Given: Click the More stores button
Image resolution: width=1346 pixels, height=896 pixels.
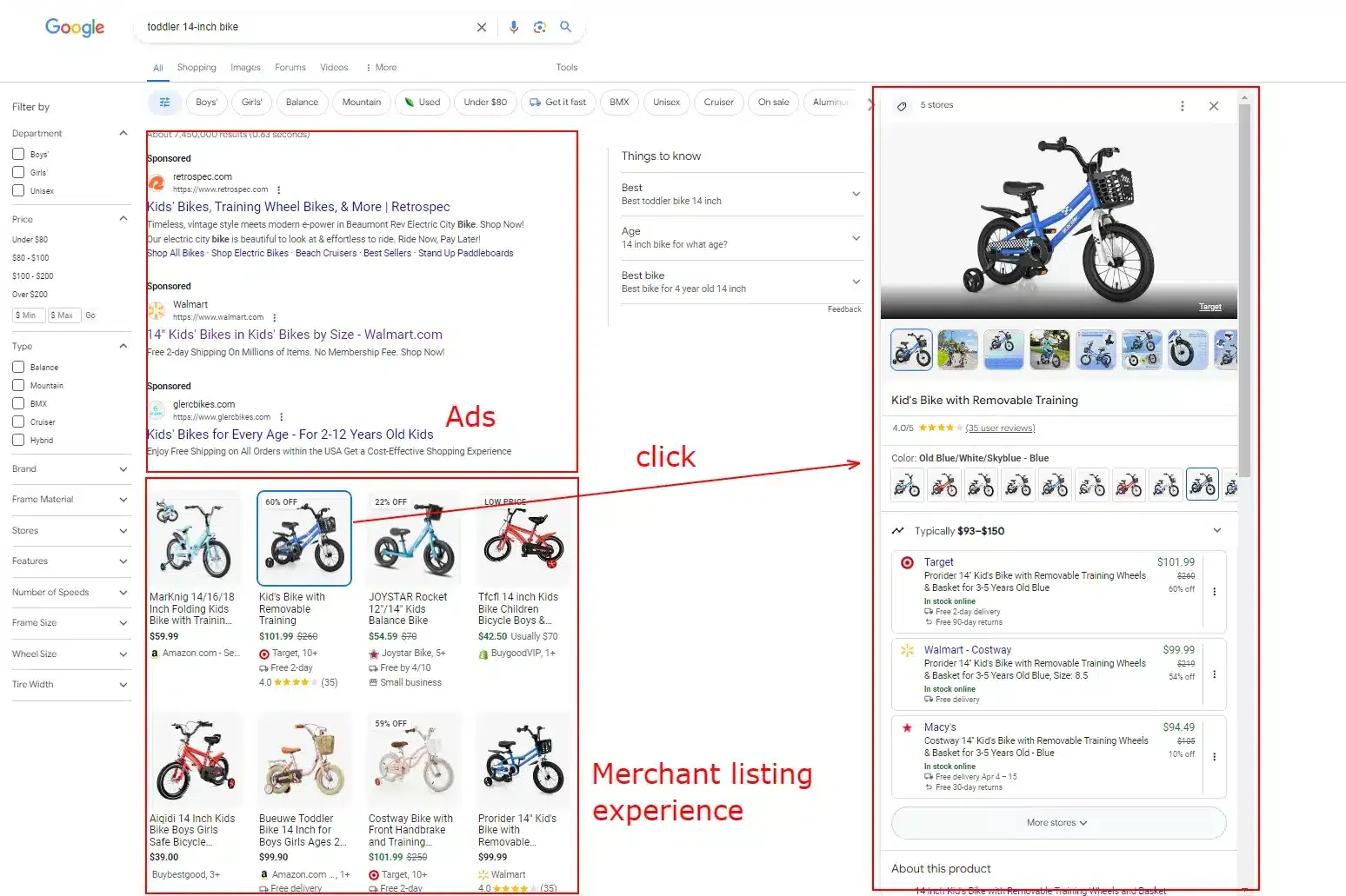Looking at the screenshot, I should click(x=1058, y=822).
